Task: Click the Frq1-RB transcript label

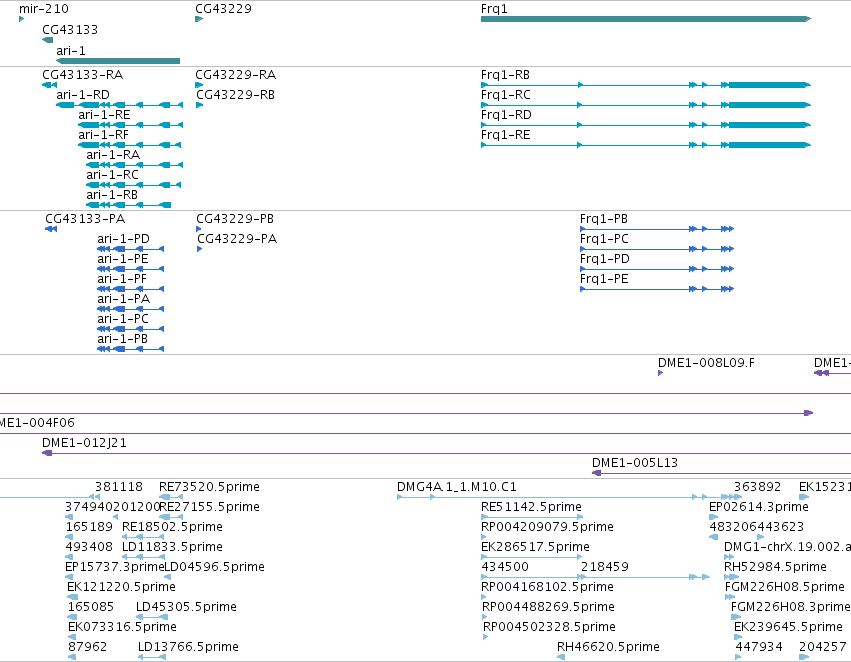Action: [505, 75]
